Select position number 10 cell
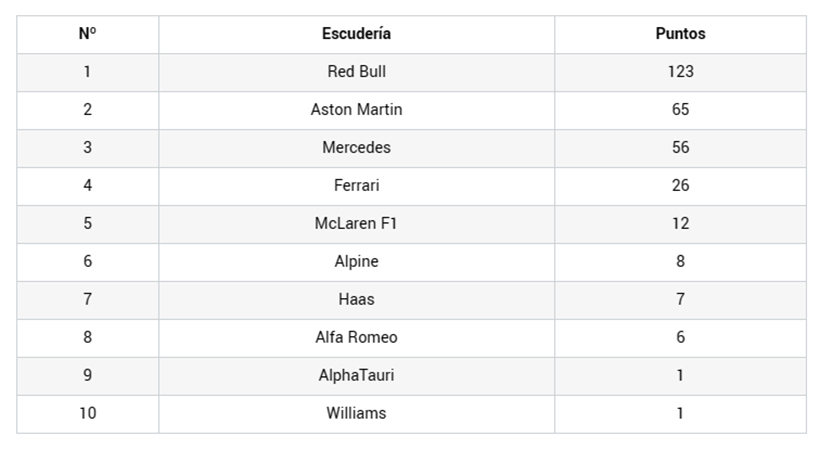Screen dimensions: 820x449 point(87,414)
